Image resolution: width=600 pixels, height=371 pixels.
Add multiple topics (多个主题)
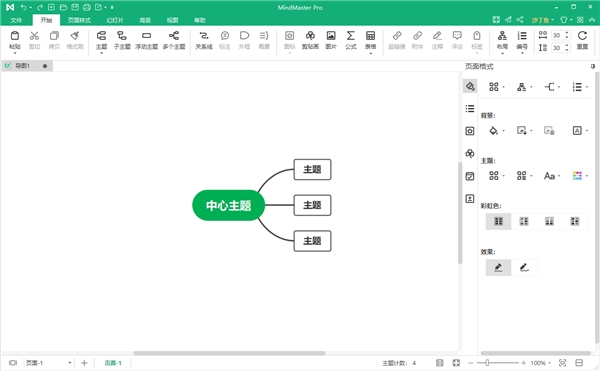pyautogui.click(x=174, y=40)
